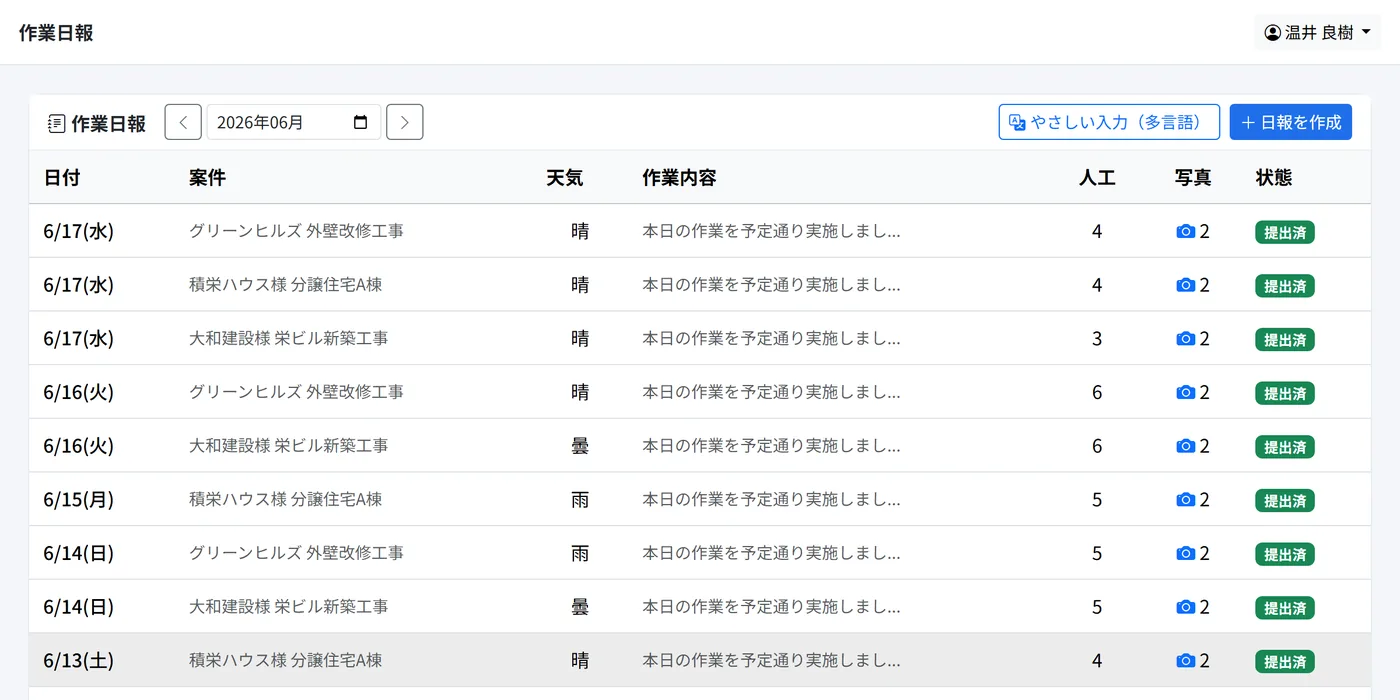Viewport: 1400px width, 700px height.
Task: Click the 曇 weather cell for 6/14 大和建設様
Action: pos(580,607)
